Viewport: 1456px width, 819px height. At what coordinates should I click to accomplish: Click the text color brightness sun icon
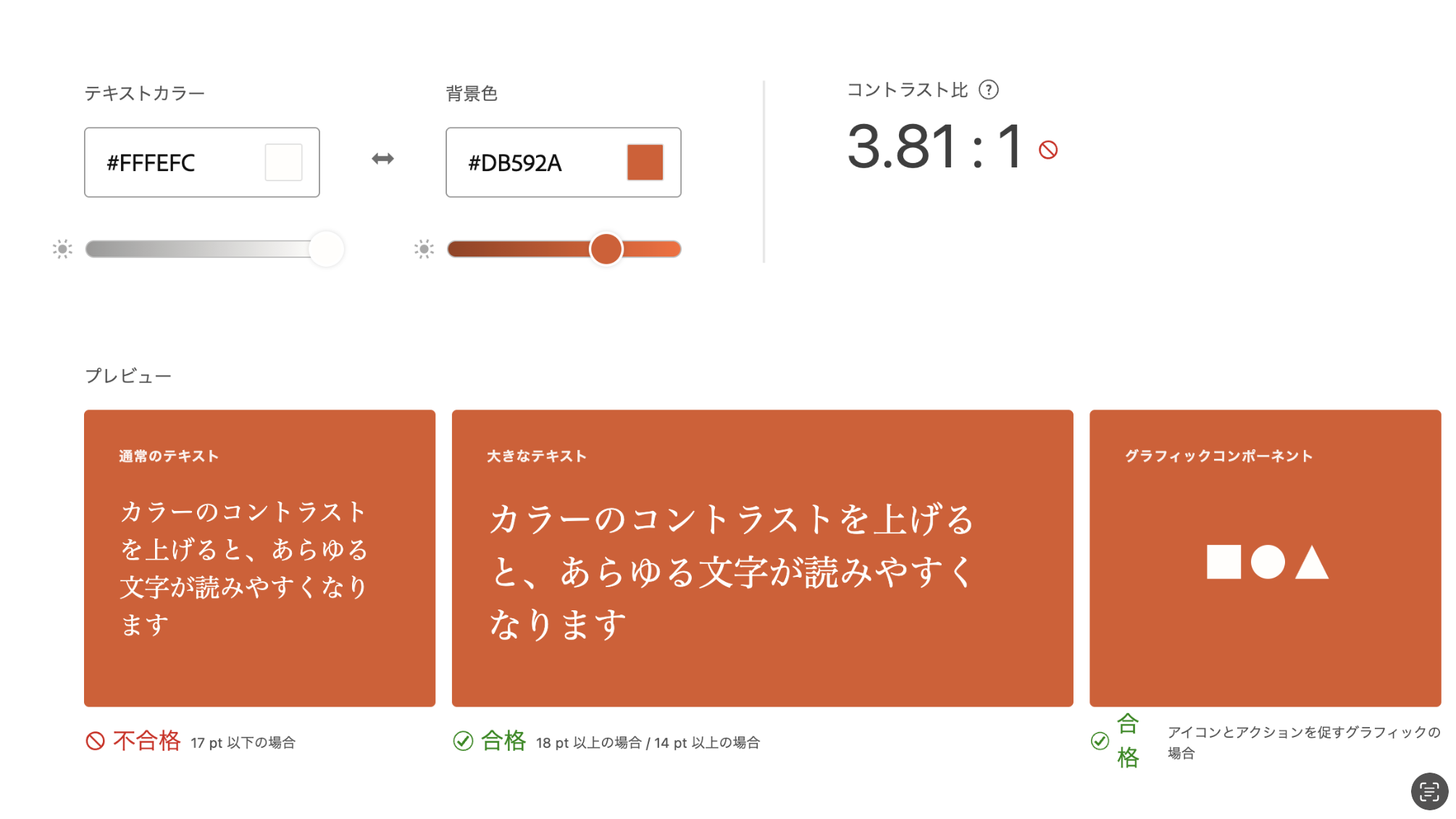point(62,249)
